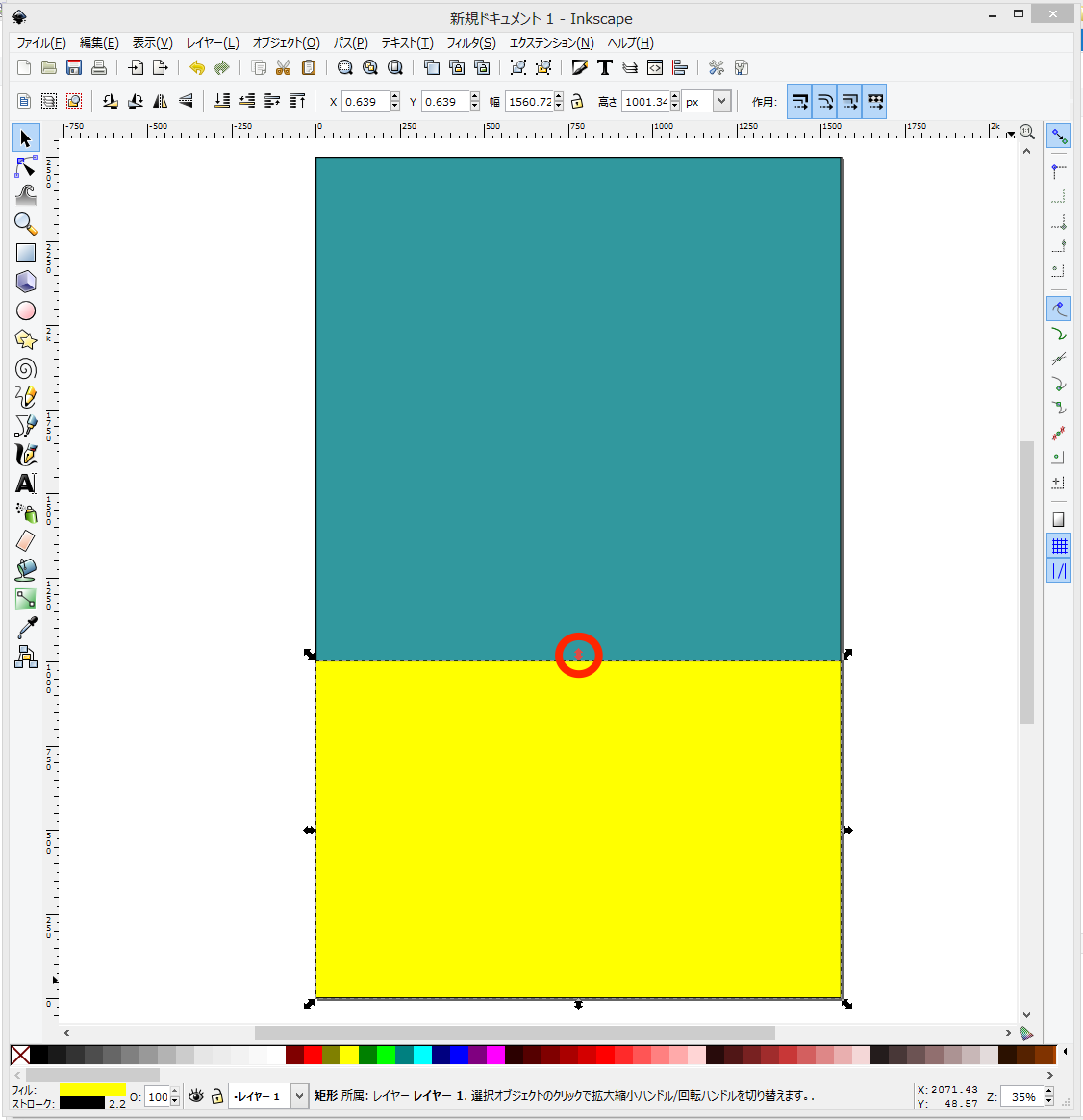Open the エクステンション(N) menu
Image resolution: width=1083 pixels, height=1120 pixels.
coord(551,43)
